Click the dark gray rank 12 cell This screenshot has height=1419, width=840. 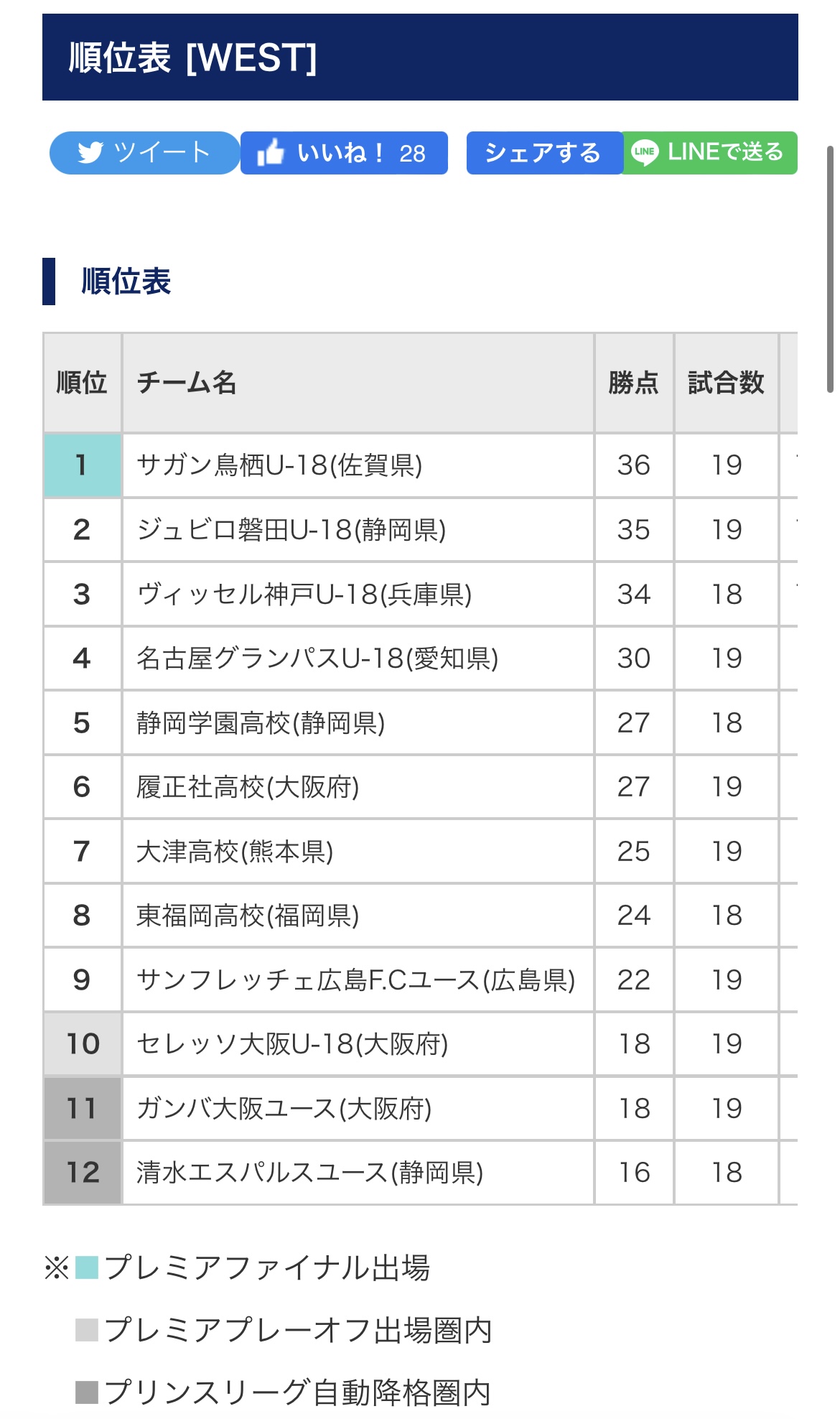[83, 1173]
